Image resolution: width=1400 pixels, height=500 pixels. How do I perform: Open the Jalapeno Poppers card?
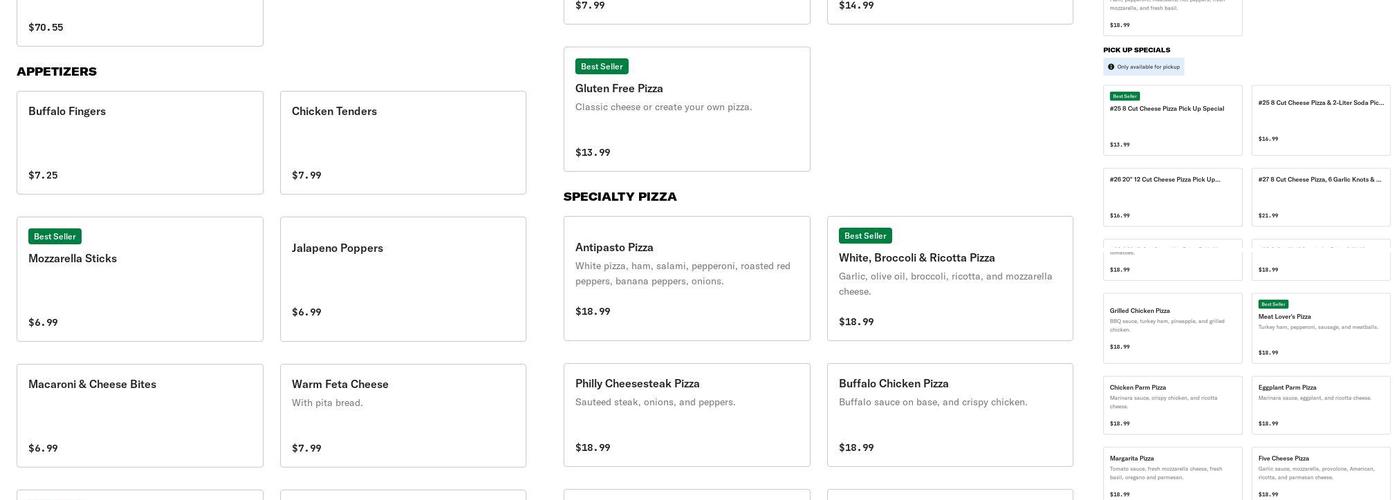click(403, 278)
